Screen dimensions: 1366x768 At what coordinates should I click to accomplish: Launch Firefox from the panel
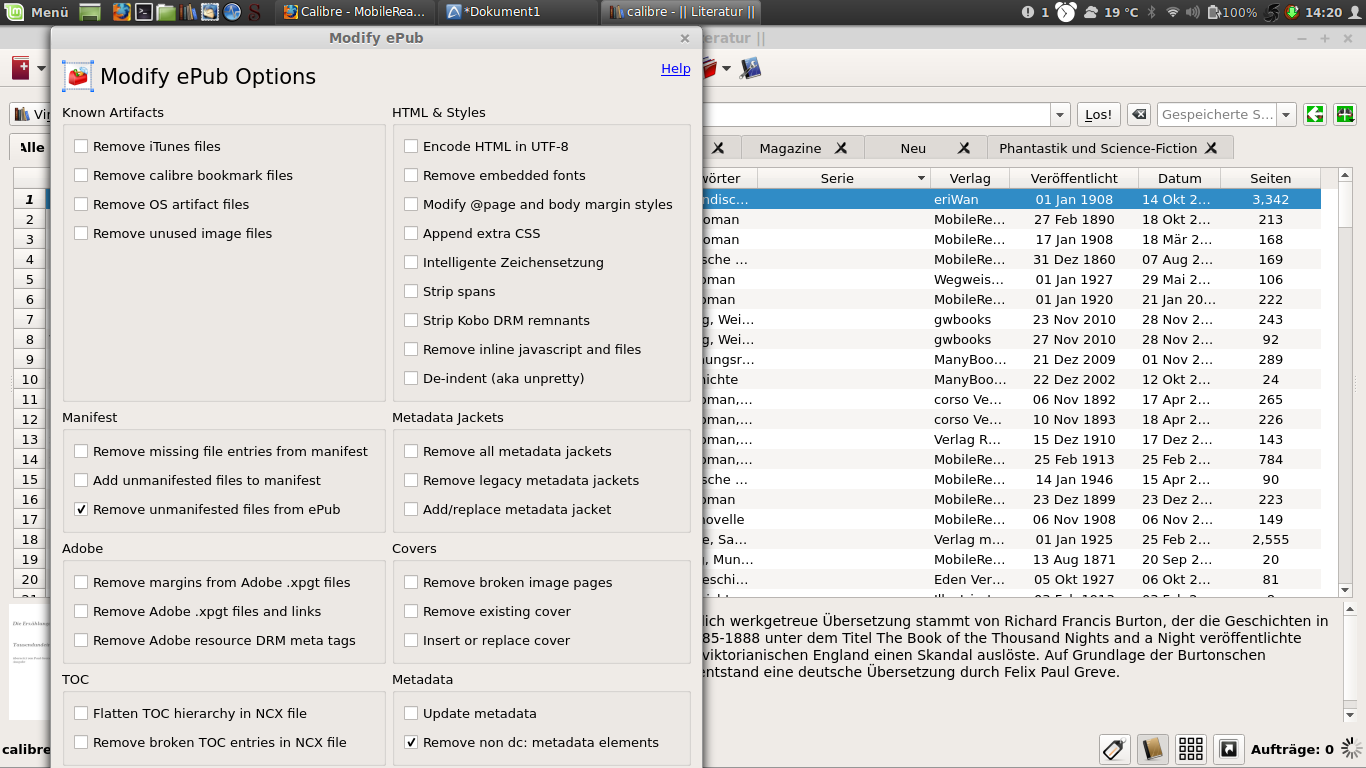[x=121, y=12]
